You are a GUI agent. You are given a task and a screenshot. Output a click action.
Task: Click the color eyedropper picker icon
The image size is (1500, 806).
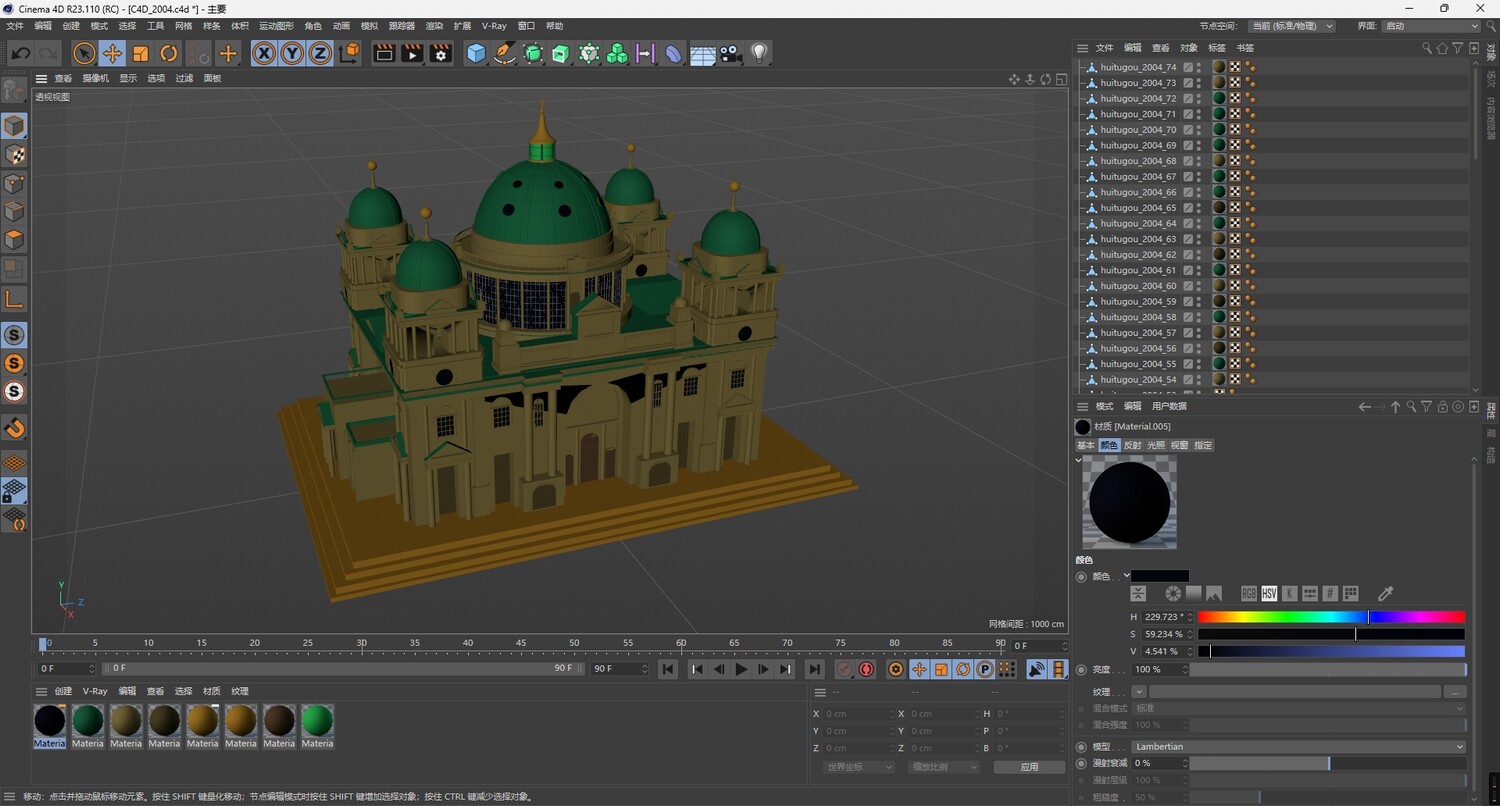coord(1386,594)
